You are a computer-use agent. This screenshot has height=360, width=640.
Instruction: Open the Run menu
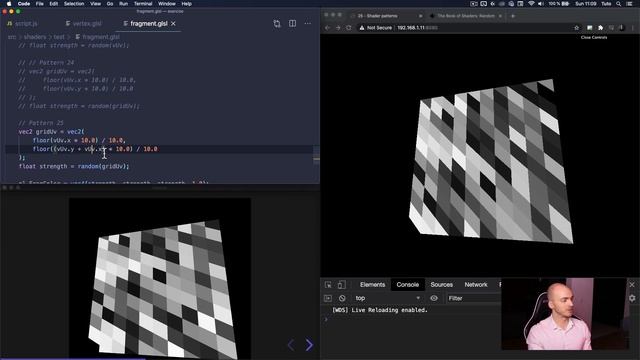123,4
